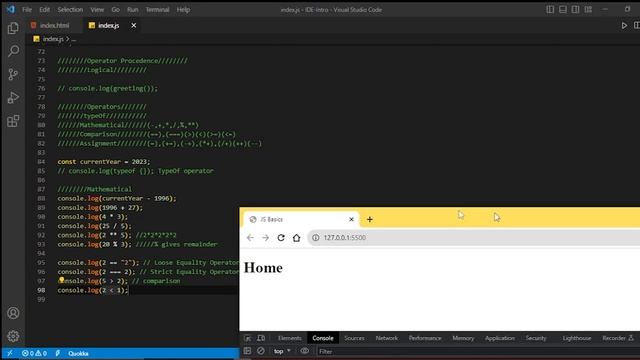Click the browser home icon
The image size is (640, 360).
pos(296,238)
